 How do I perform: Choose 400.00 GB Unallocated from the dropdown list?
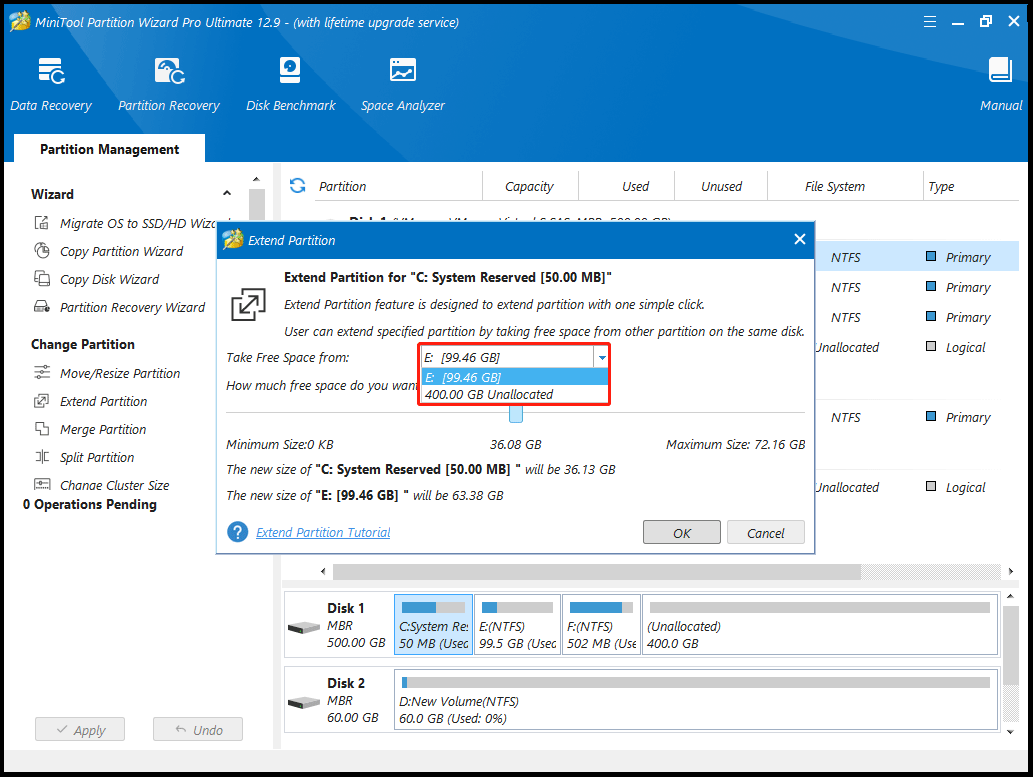[489, 394]
